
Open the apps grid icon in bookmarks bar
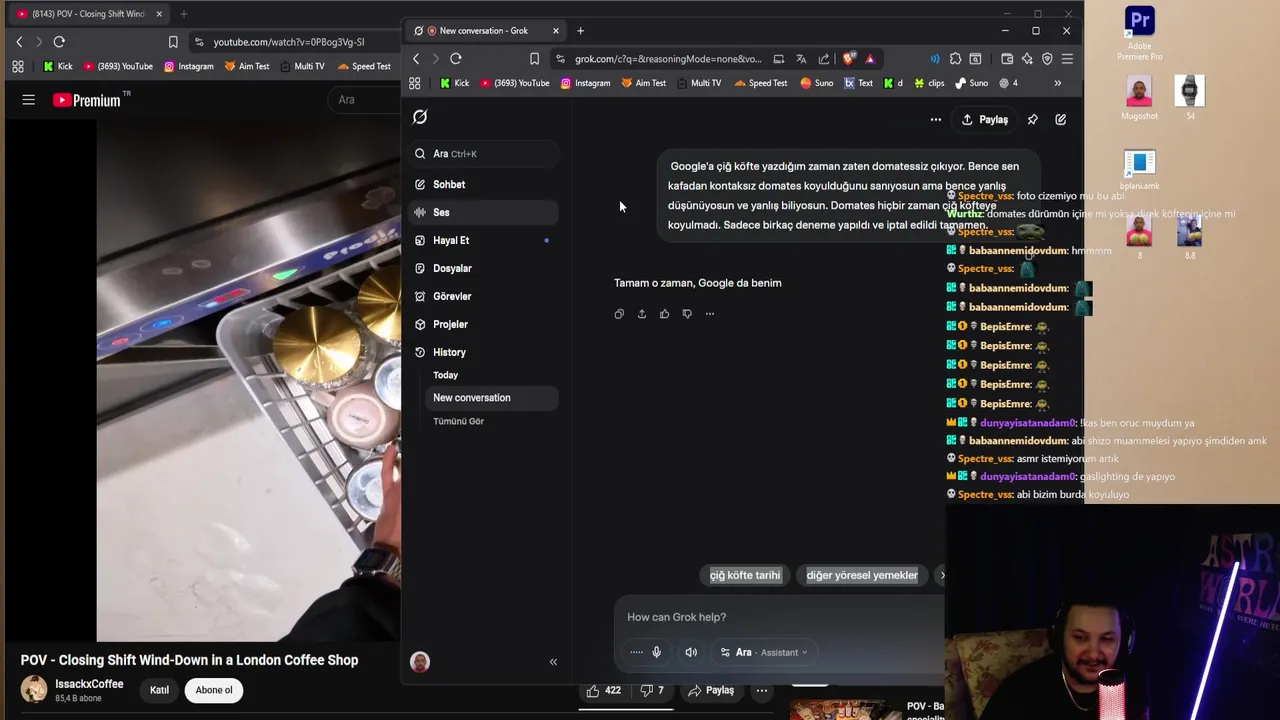[x=415, y=83]
